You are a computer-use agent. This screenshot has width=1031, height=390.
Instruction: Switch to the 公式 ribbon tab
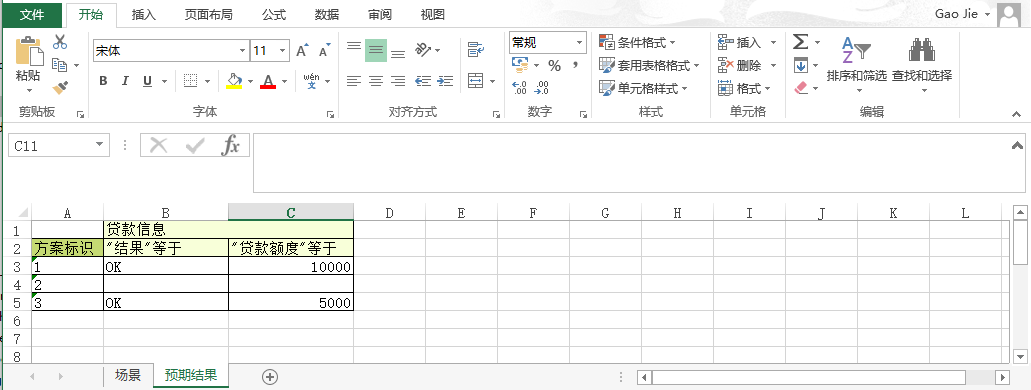point(274,14)
